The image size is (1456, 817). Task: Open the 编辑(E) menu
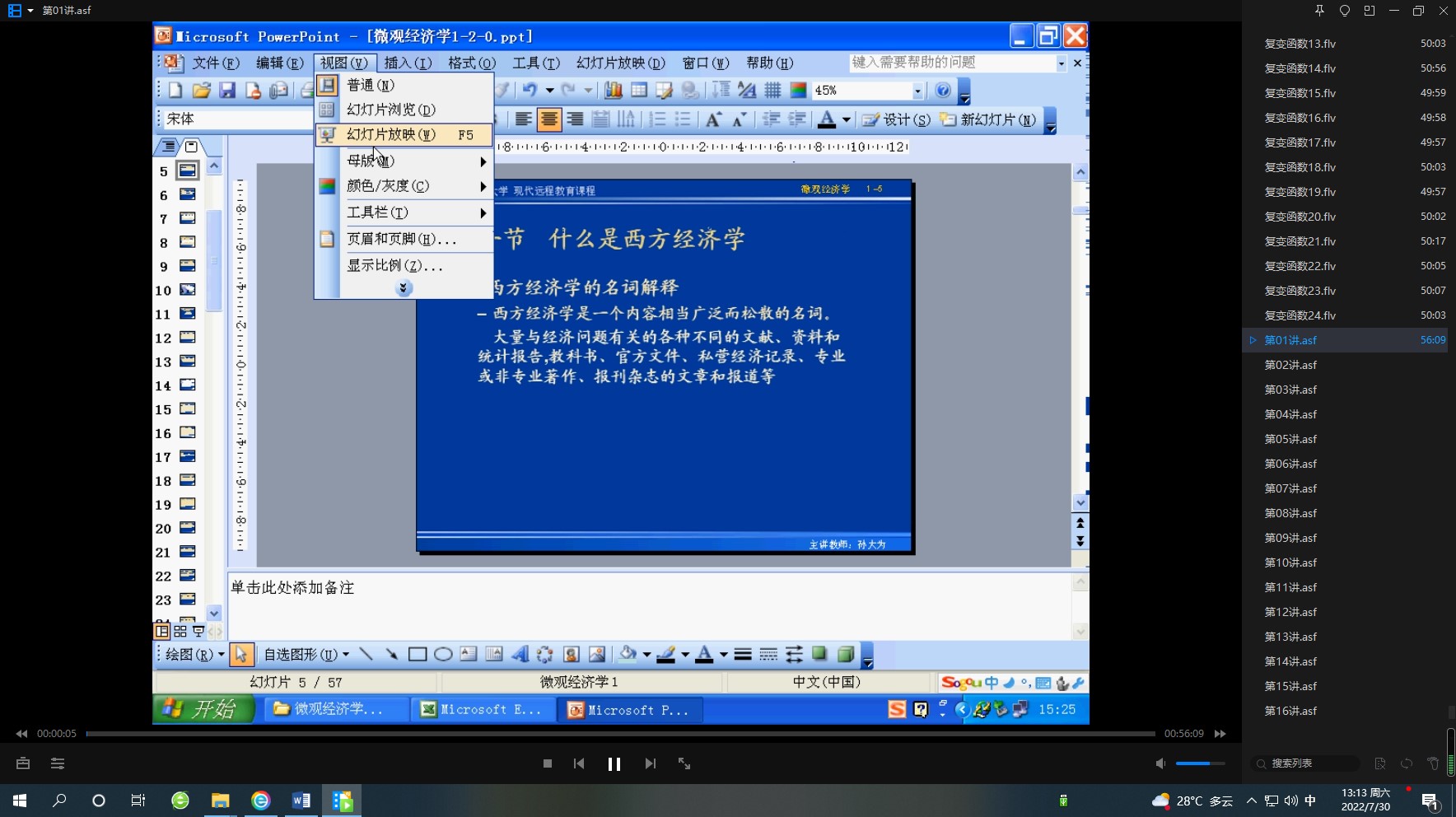pos(279,63)
